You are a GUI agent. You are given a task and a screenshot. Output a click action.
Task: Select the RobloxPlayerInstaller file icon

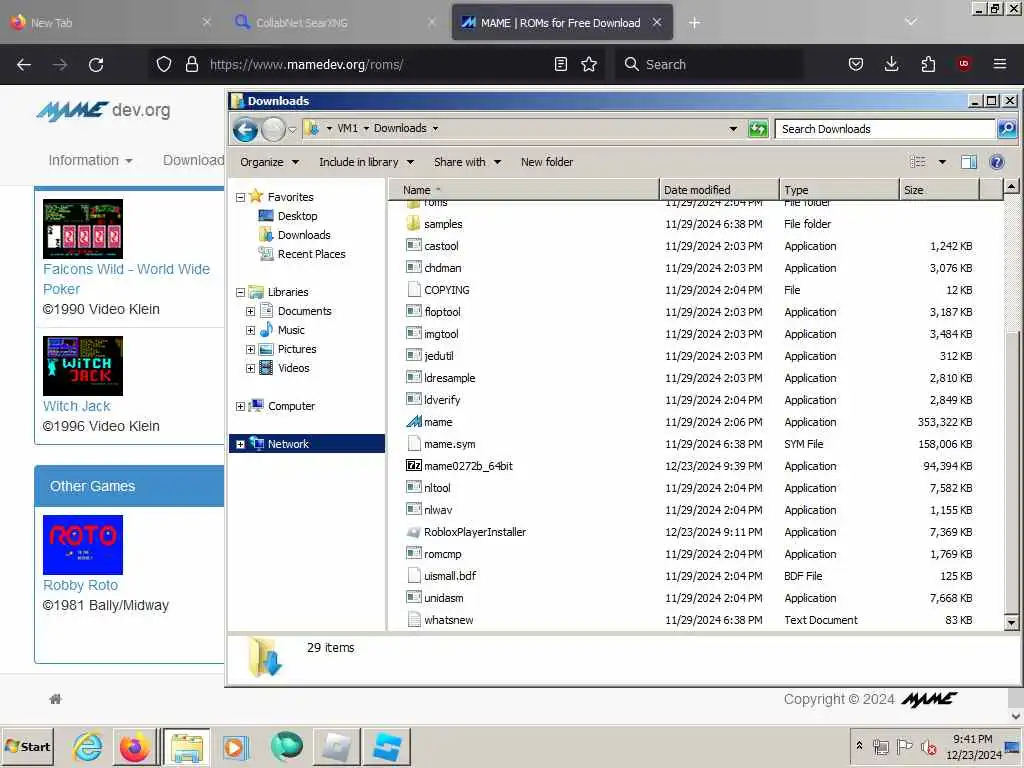pos(413,532)
